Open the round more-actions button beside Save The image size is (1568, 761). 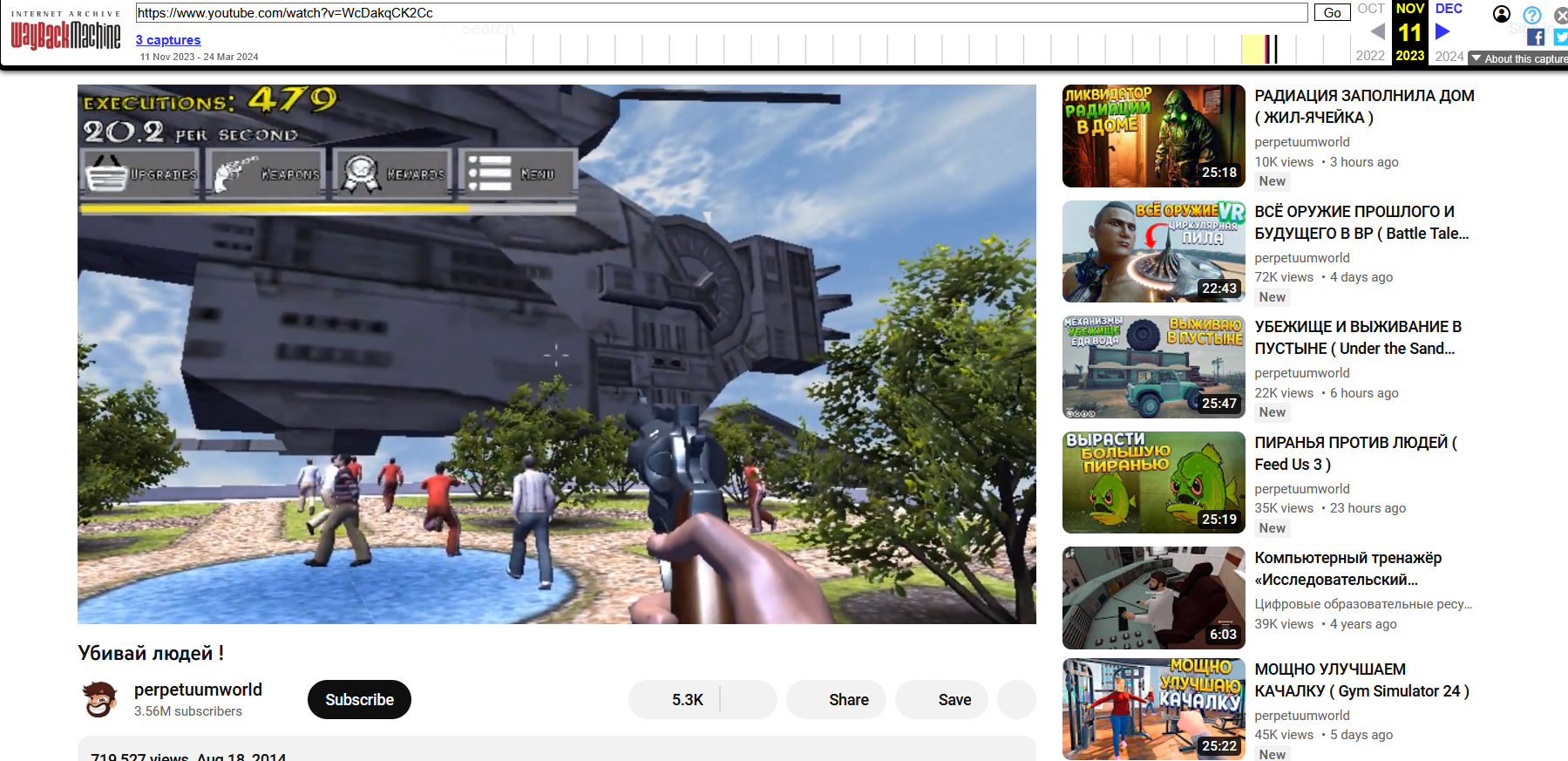click(x=1016, y=700)
